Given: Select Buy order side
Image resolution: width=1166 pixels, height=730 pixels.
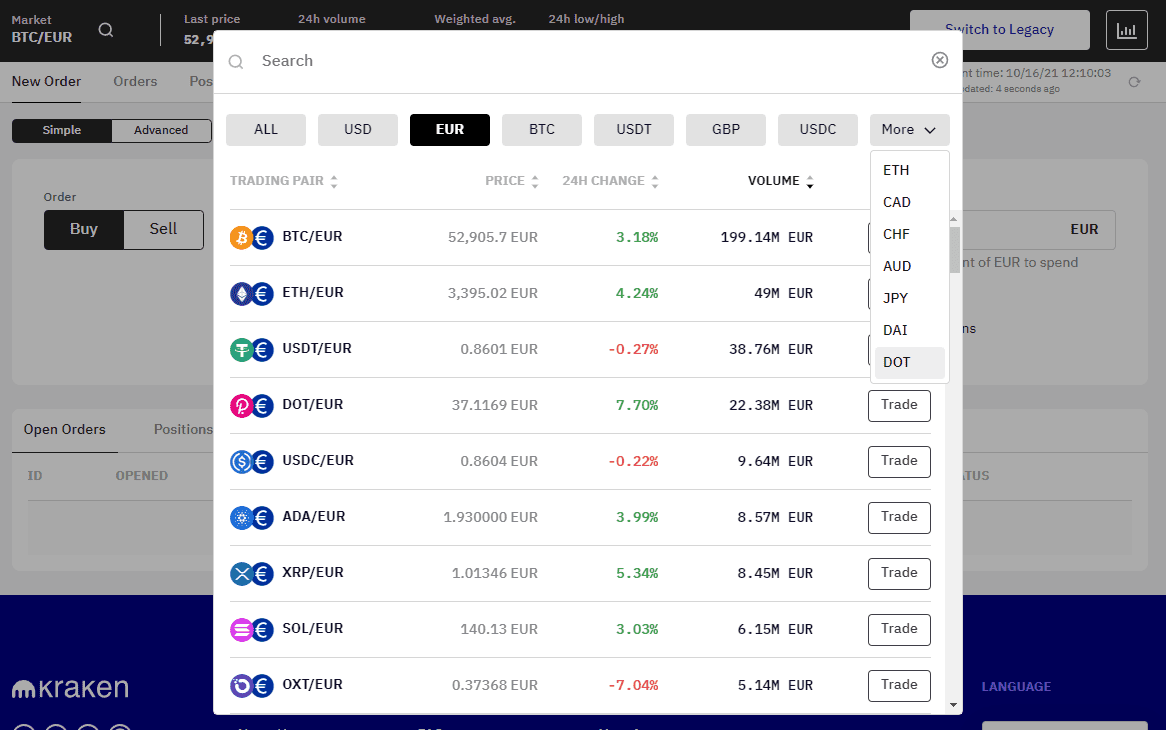Looking at the screenshot, I should click(x=83, y=230).
